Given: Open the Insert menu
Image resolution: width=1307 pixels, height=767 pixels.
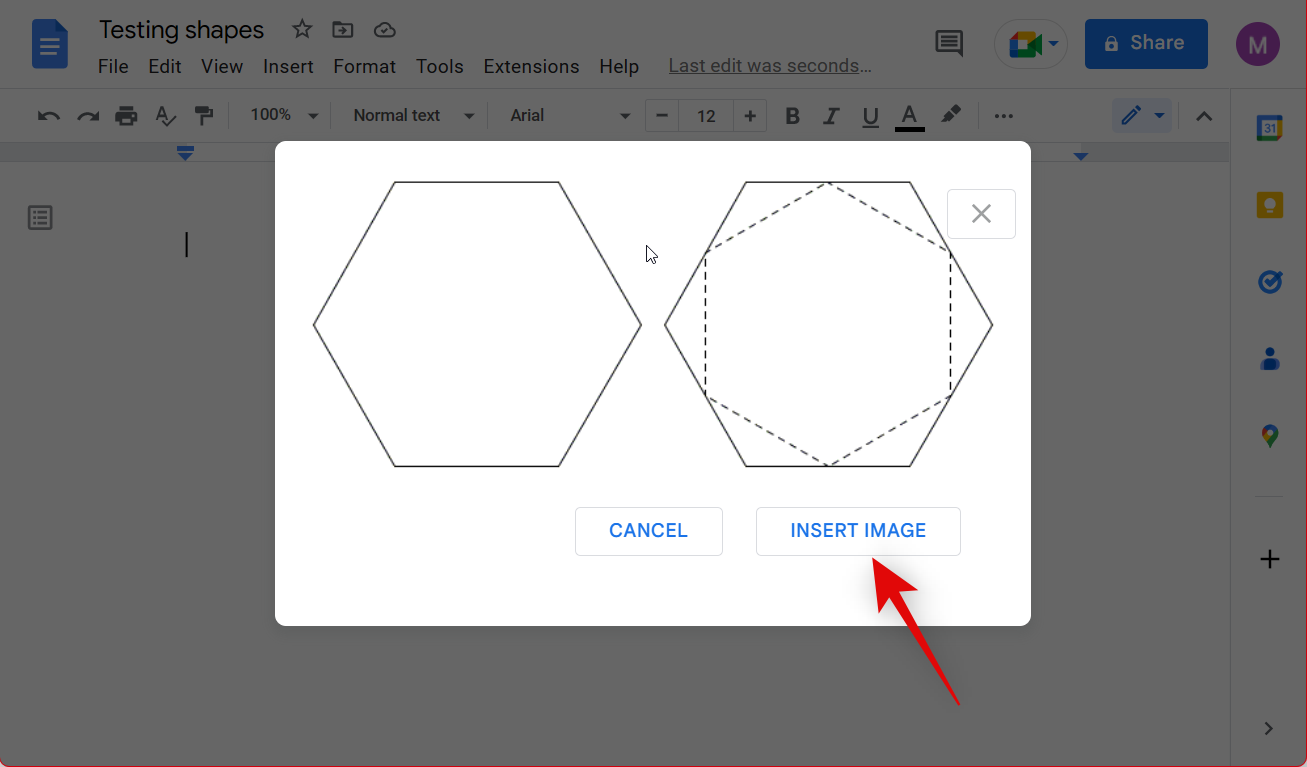Looking at the screenshot, I should (289, 67).
